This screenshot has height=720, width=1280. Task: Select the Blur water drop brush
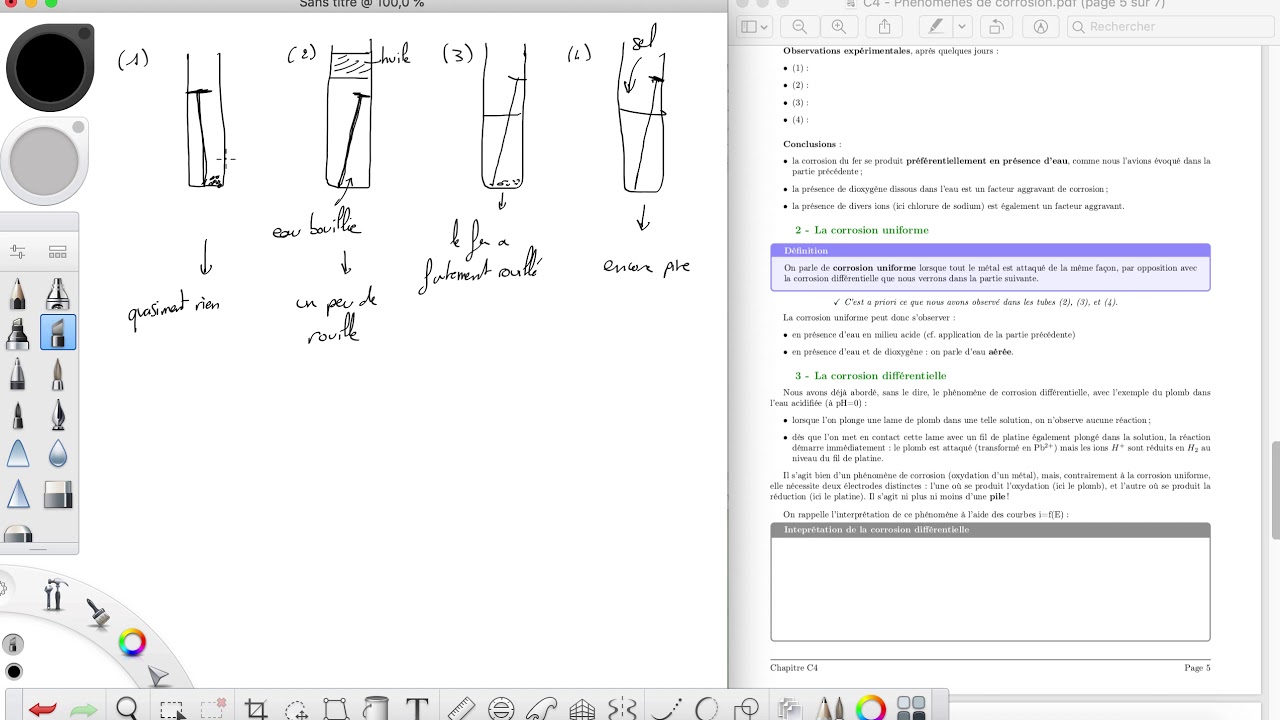click(58, 454)
